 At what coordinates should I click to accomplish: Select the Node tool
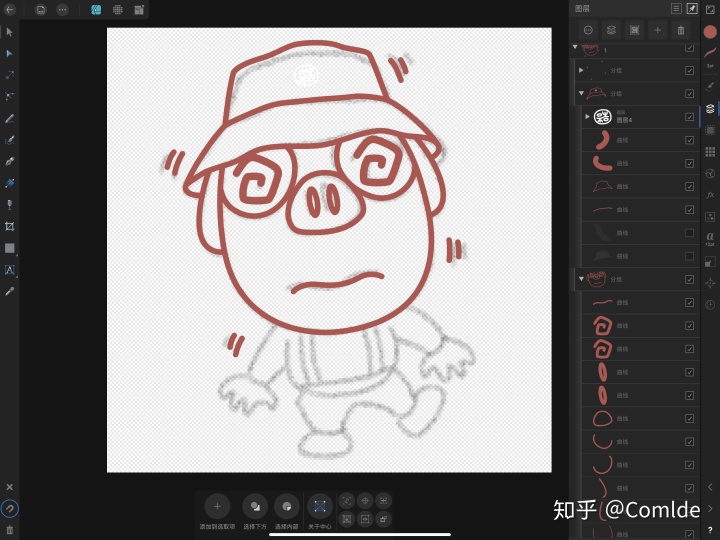9,54
